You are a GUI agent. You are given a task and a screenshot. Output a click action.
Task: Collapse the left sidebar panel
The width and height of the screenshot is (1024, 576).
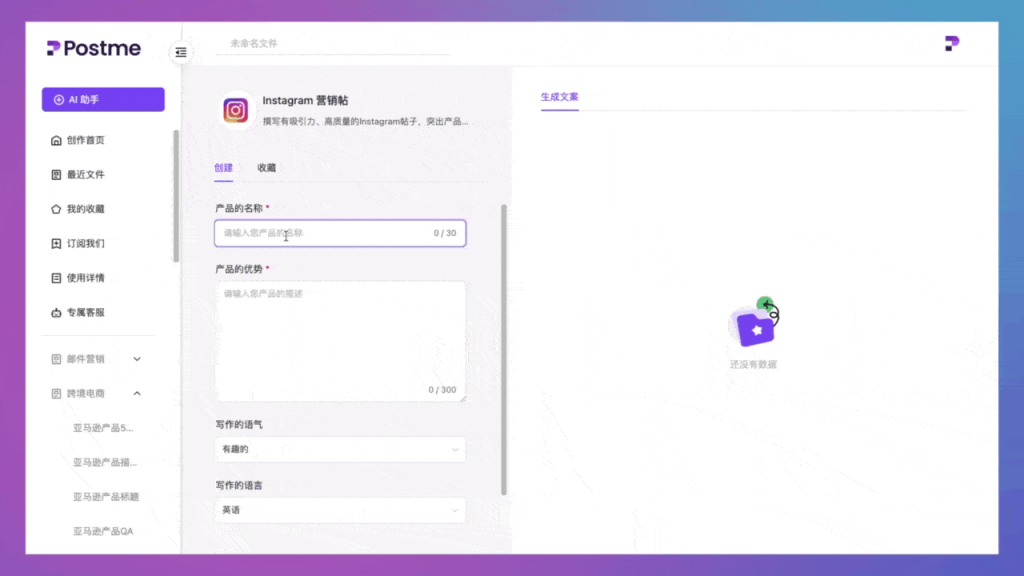(x=181, y=53)
